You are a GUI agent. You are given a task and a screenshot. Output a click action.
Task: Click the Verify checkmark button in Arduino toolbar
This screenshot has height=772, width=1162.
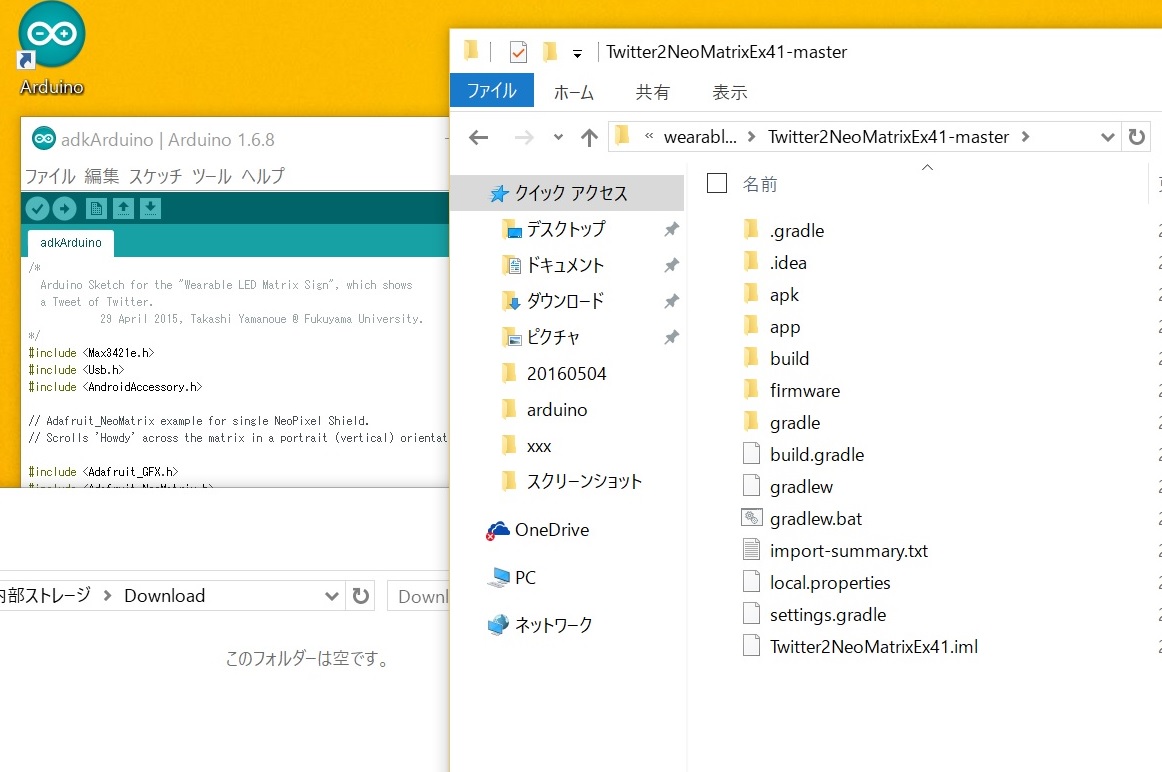pos(37,209)
